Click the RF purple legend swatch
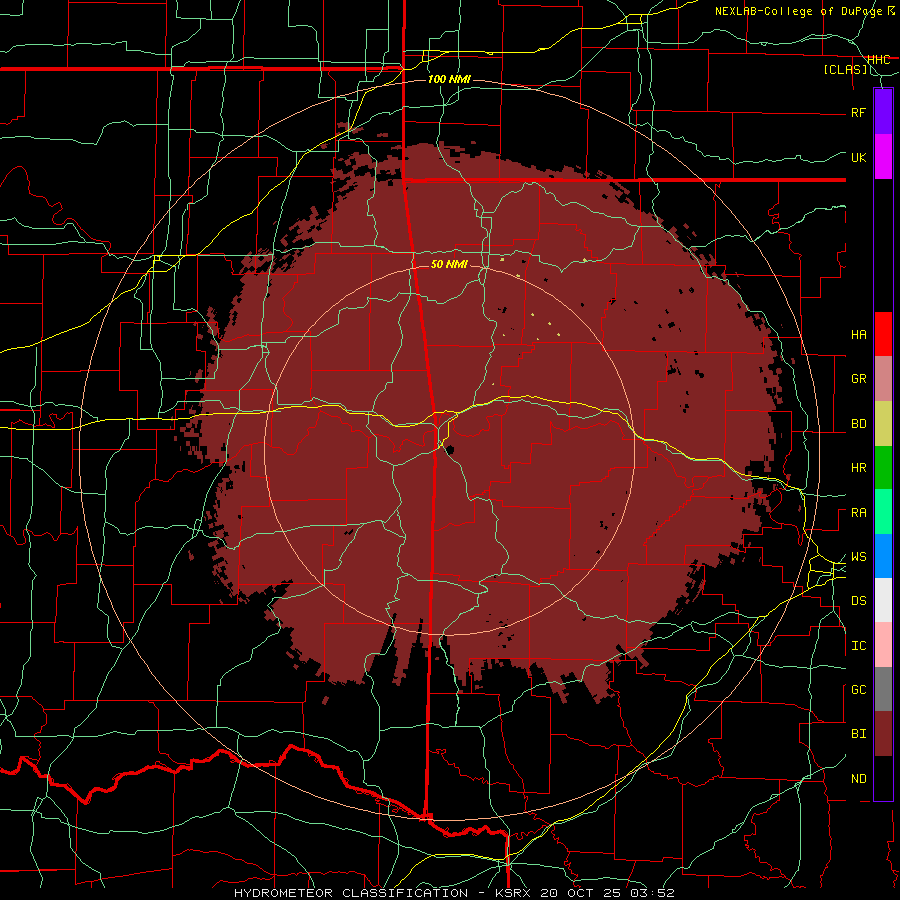This screenshot has height=900, width=900. (883, 112)
